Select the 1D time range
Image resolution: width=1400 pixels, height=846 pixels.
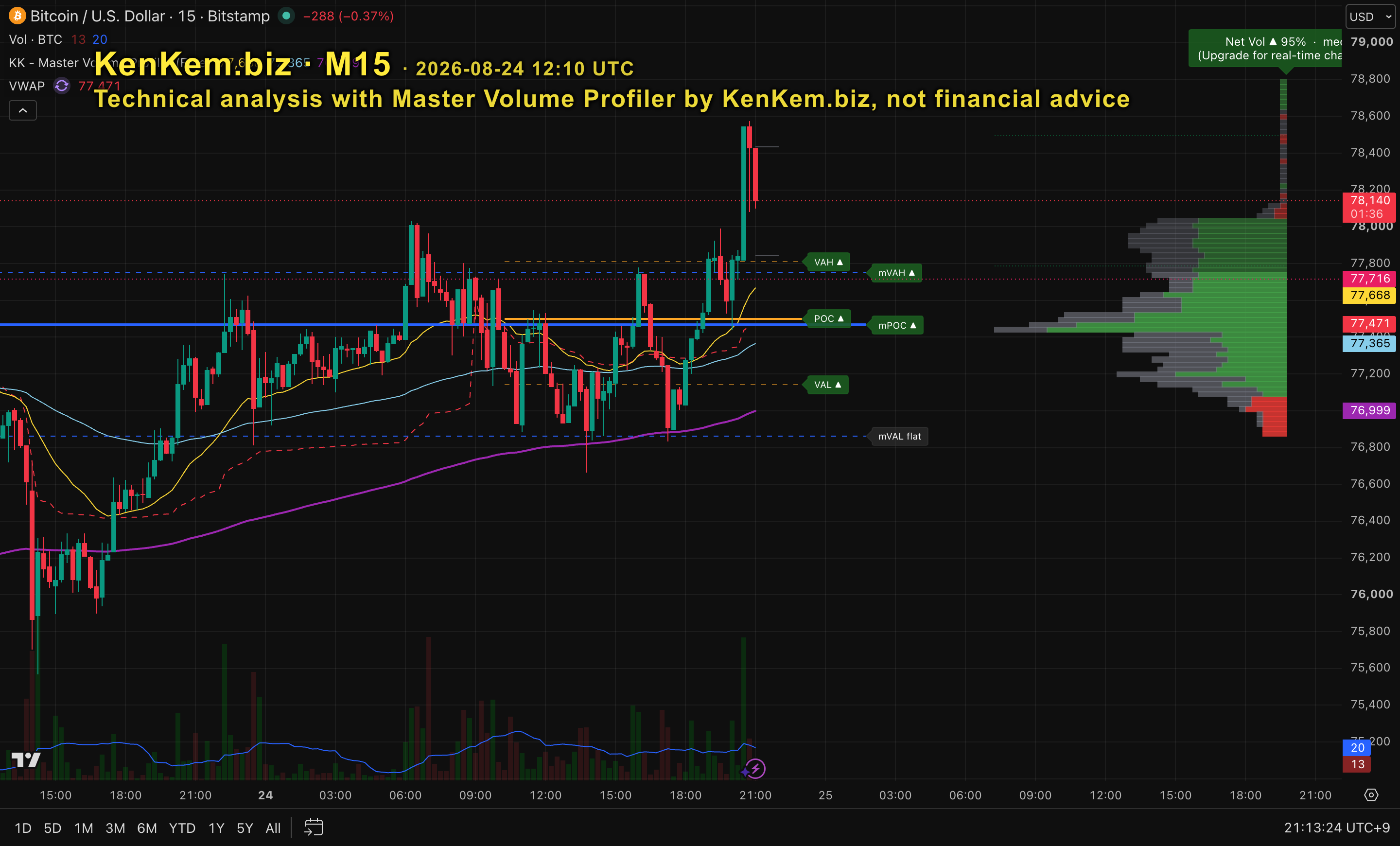coord(23,828)
